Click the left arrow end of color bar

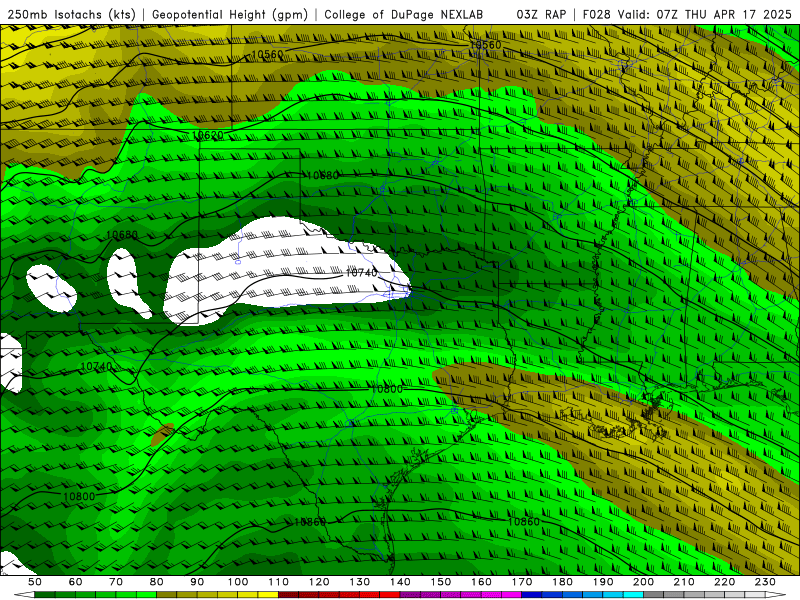point(24,595)
